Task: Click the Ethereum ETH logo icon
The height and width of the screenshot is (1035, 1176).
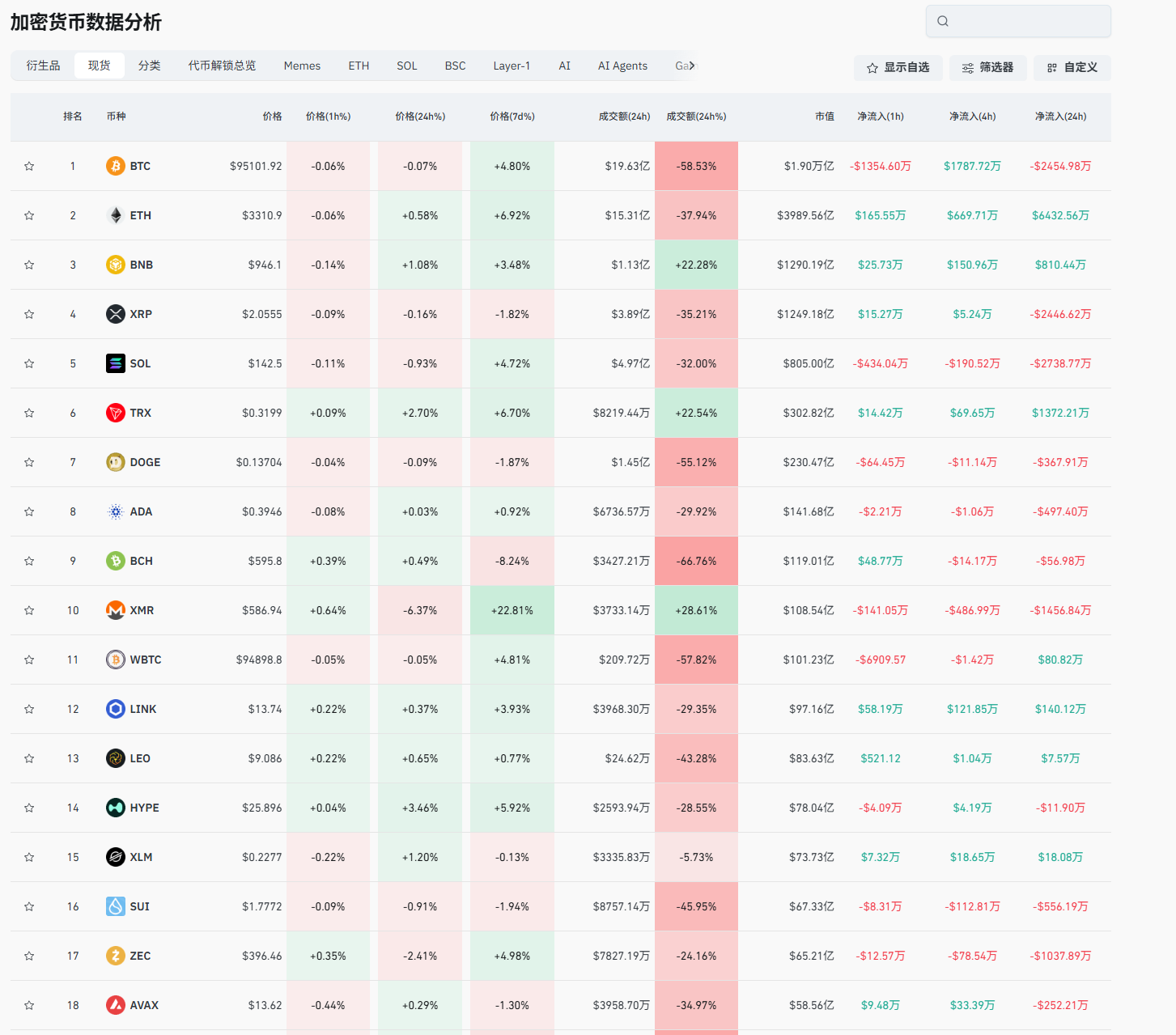Action: click(x=116, y=215)
